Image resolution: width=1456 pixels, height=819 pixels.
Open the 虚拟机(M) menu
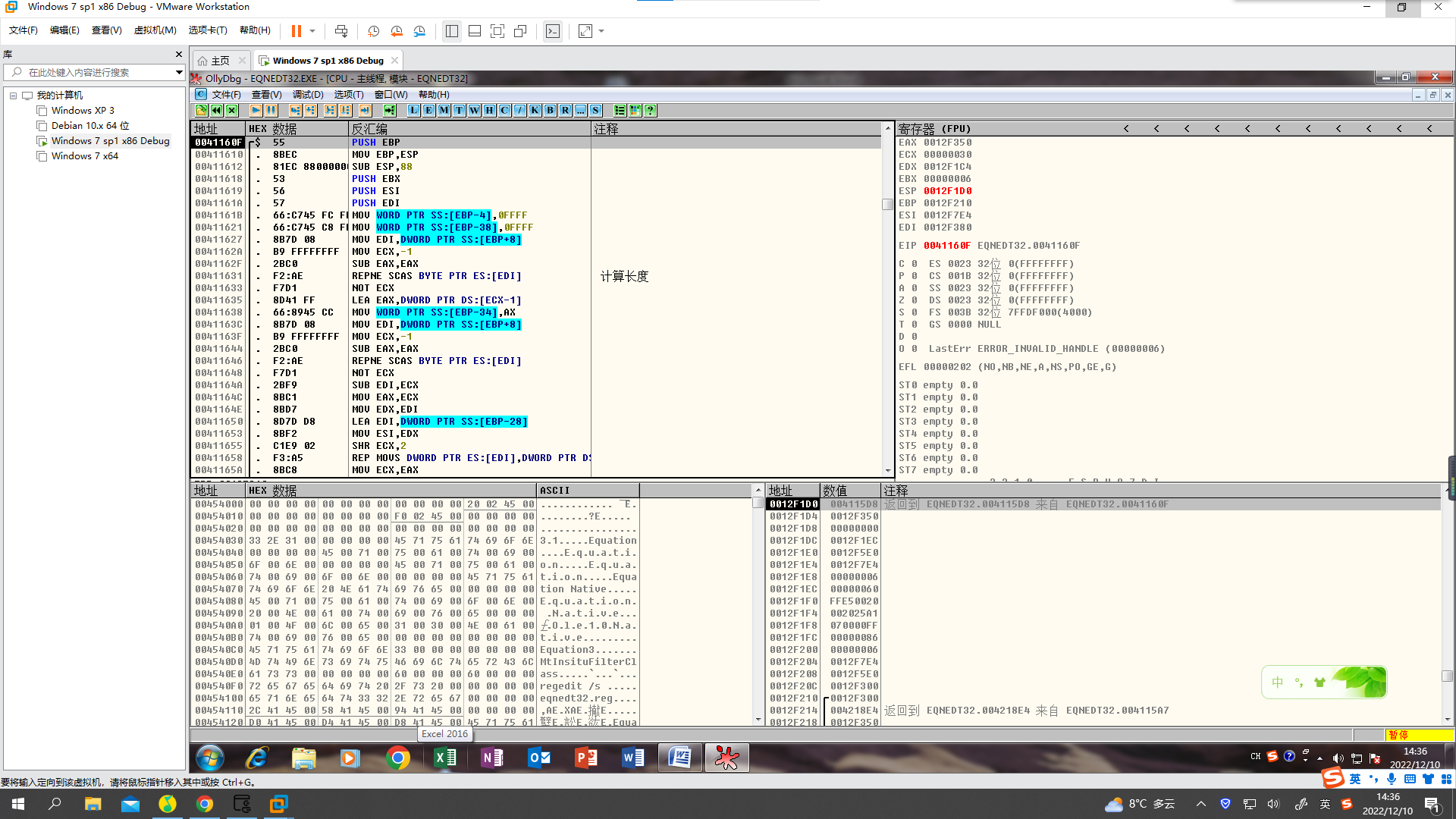(x=155, y=30)
